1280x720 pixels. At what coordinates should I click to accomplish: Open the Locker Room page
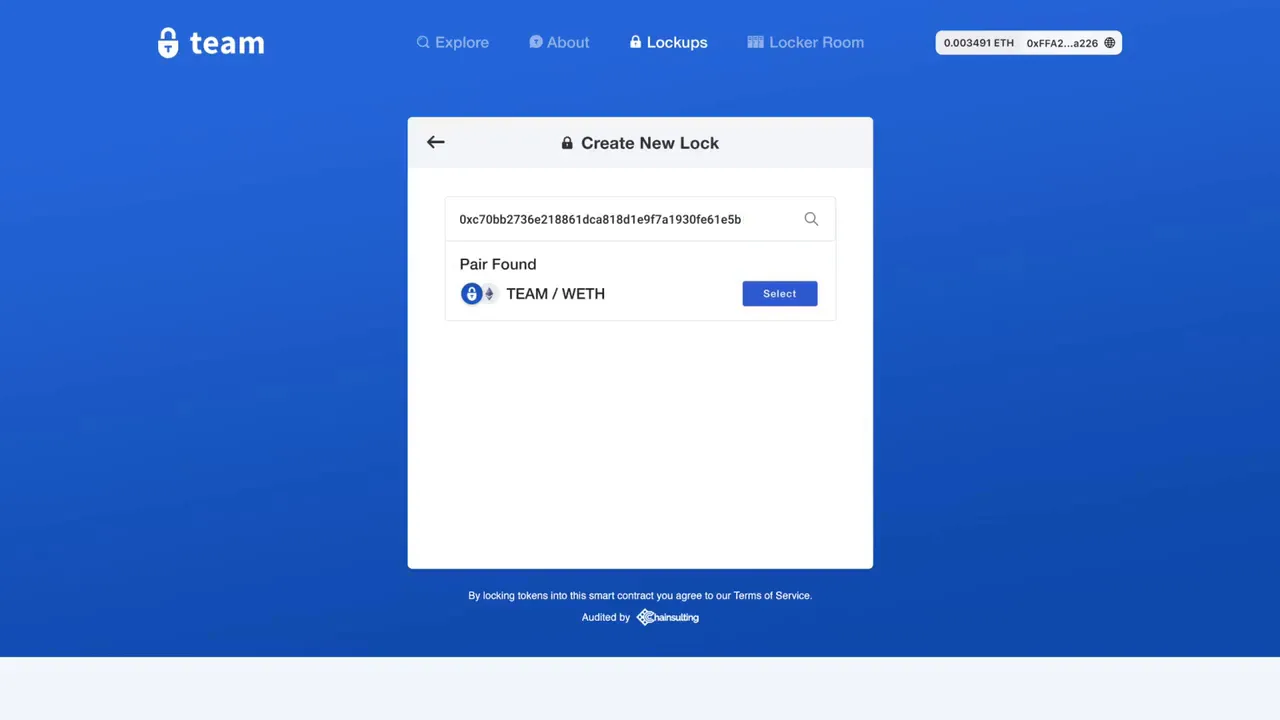pos(805,42)
